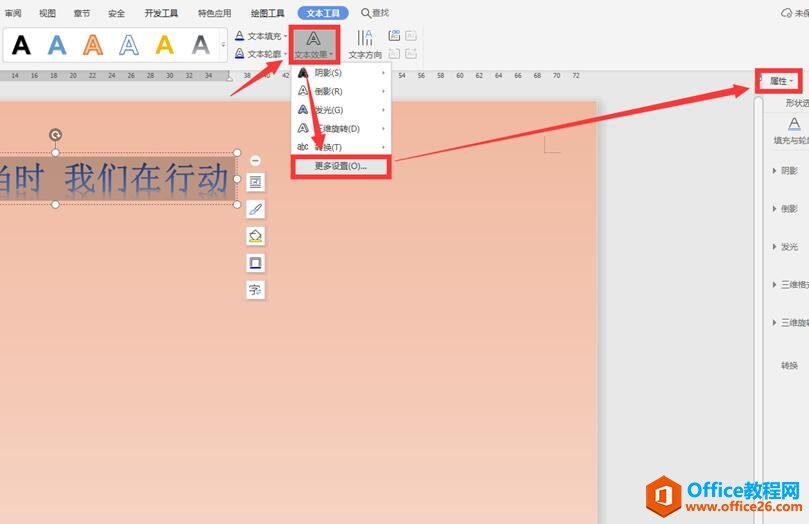Viewport: 809px width, 524px height.
Task: Click the 字 text settings floating icon
Action: coord(255,290)
